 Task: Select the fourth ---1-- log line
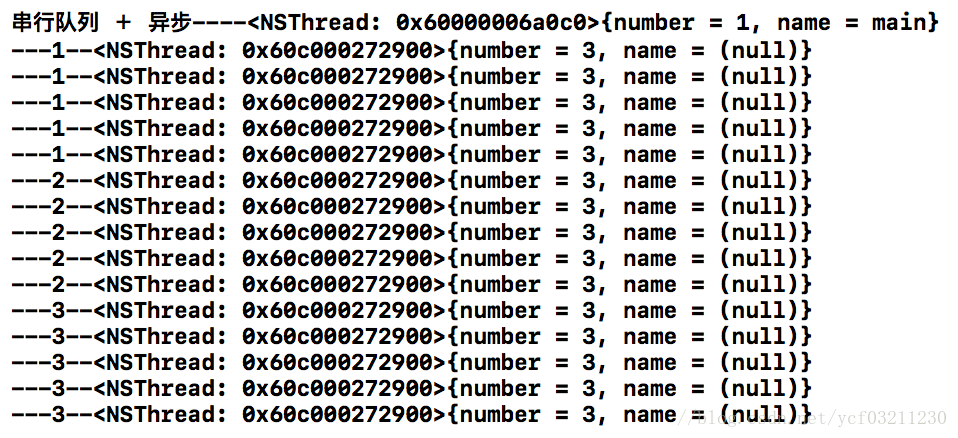tap(412, 128)
